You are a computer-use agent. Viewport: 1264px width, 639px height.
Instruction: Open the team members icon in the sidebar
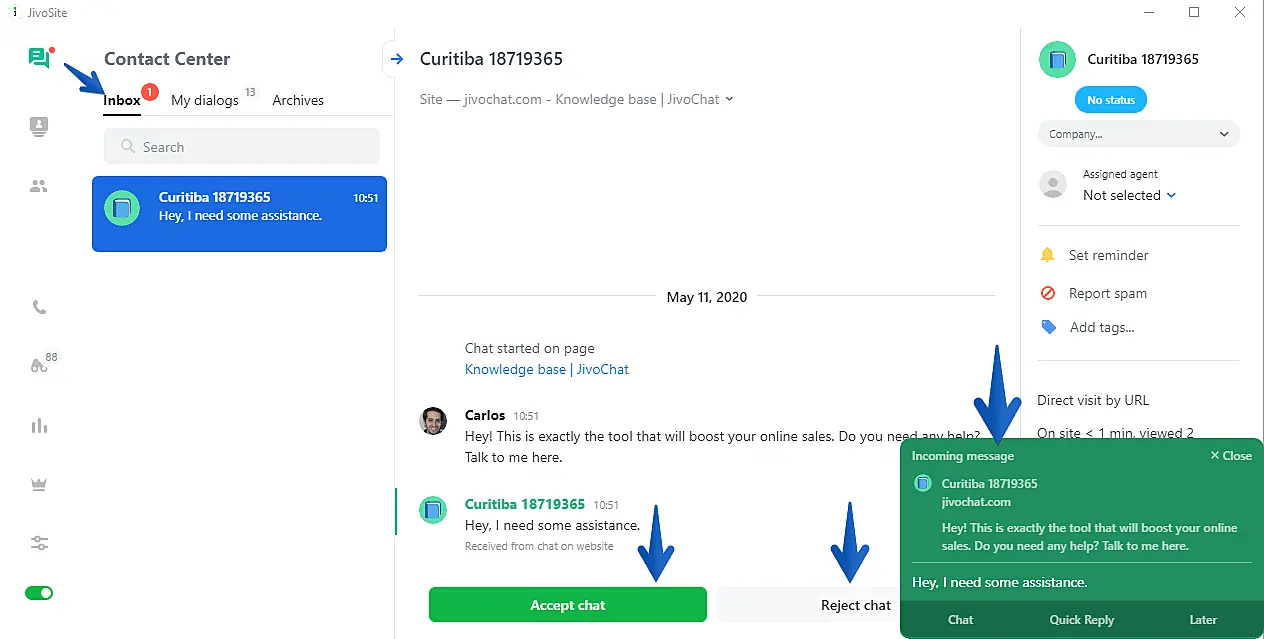[39, 186]
